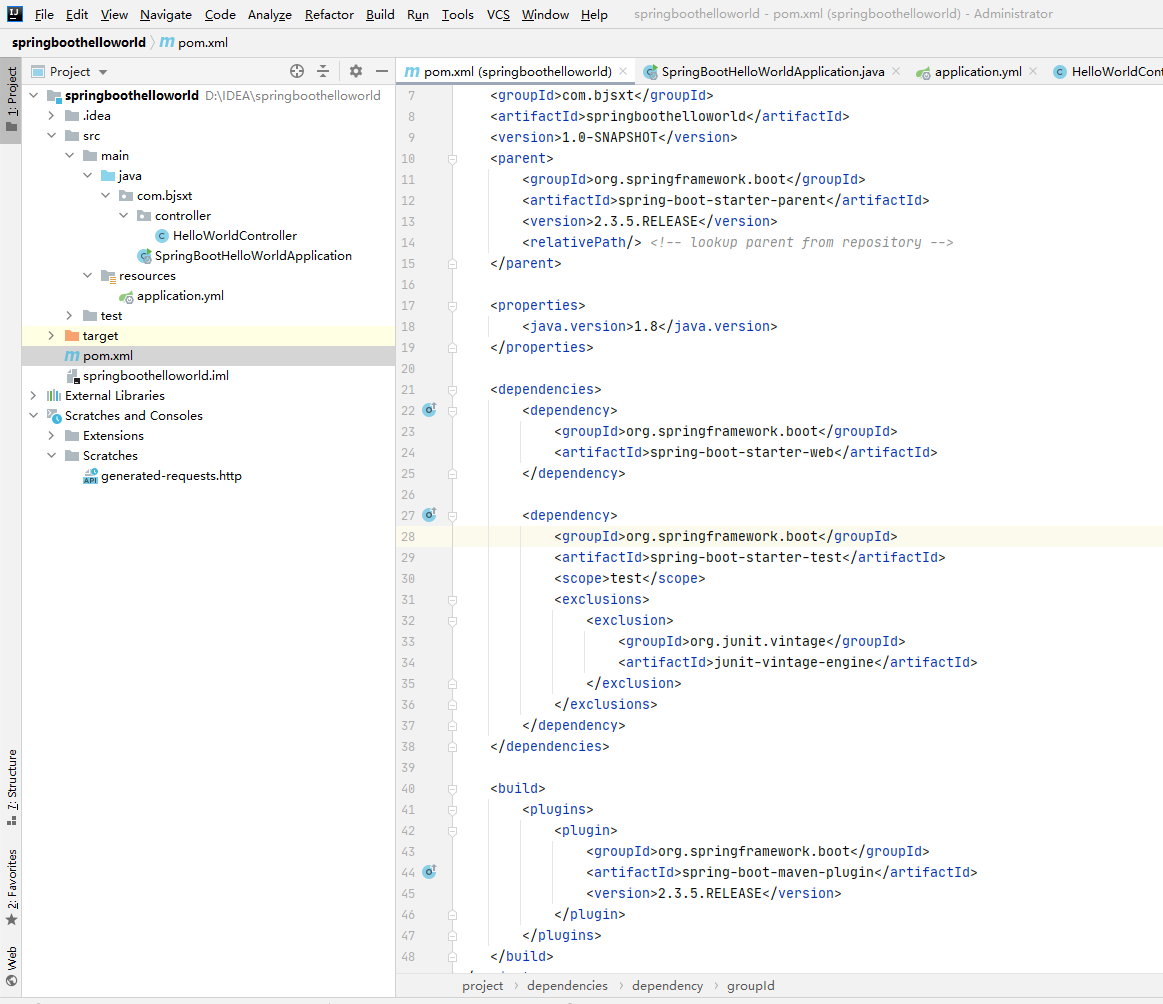Screen dimensions: 1163x1004
Task: Collapse the Scratches folder
Action: pos(51,456)
